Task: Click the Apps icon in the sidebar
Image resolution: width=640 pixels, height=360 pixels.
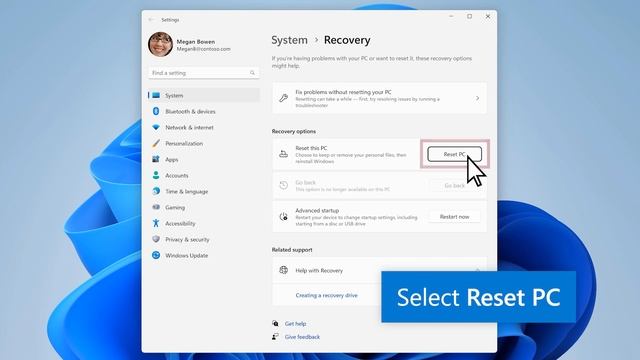Action: coord(156,159)
